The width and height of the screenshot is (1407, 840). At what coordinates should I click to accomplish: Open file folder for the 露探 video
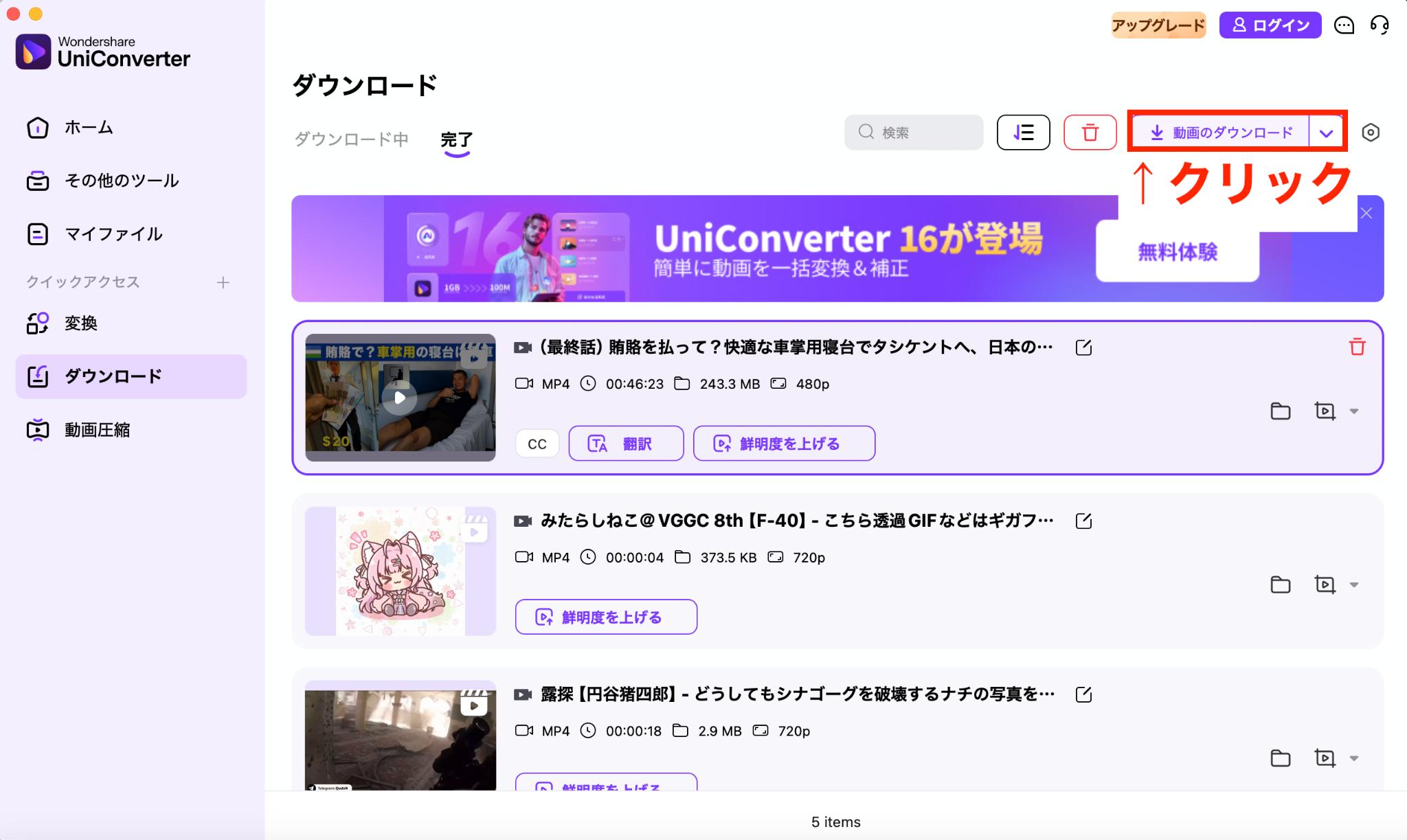[x=1281, y=758]
